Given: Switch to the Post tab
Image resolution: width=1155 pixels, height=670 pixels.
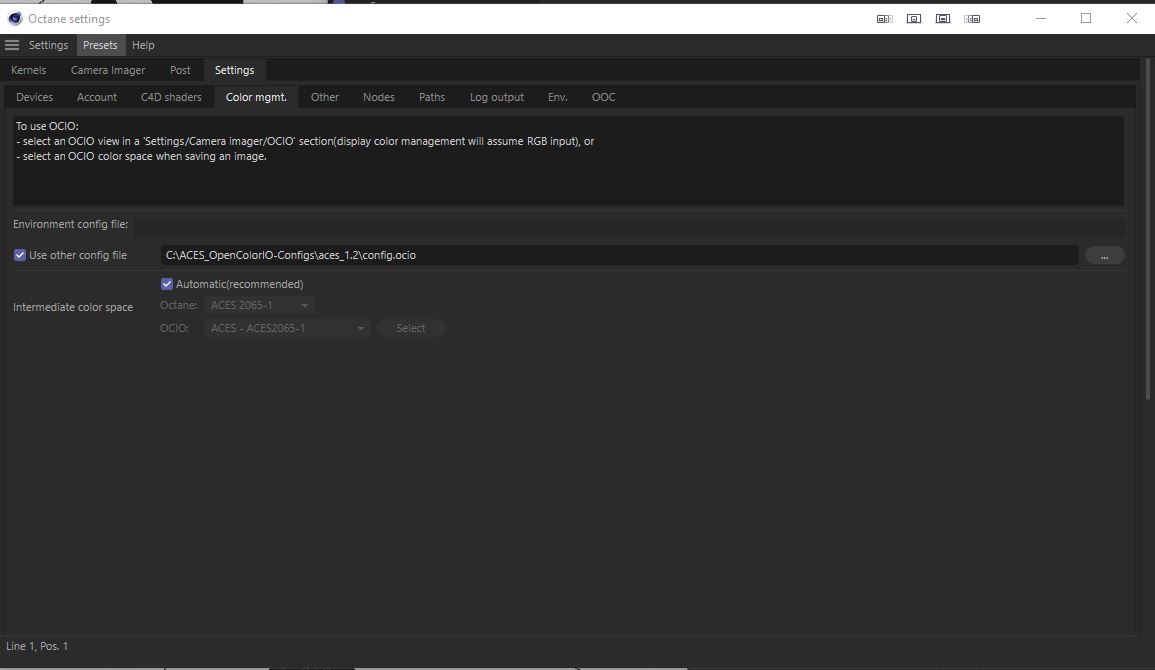Looking at the screenshot, I should coord(180,70).
